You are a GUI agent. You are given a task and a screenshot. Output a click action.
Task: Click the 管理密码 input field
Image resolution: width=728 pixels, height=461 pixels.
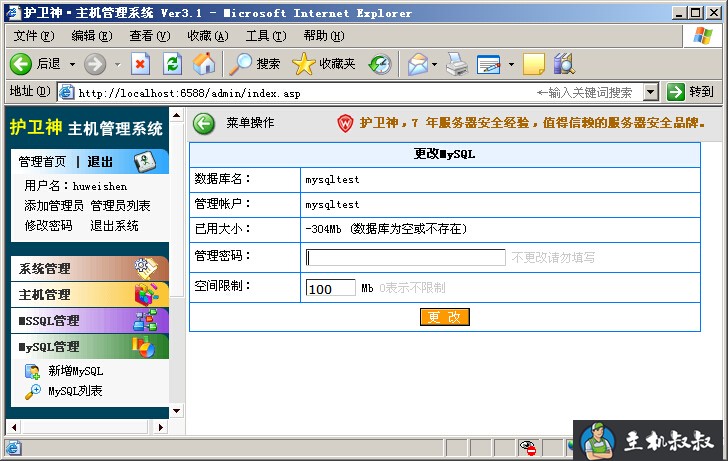coord(406,257)
